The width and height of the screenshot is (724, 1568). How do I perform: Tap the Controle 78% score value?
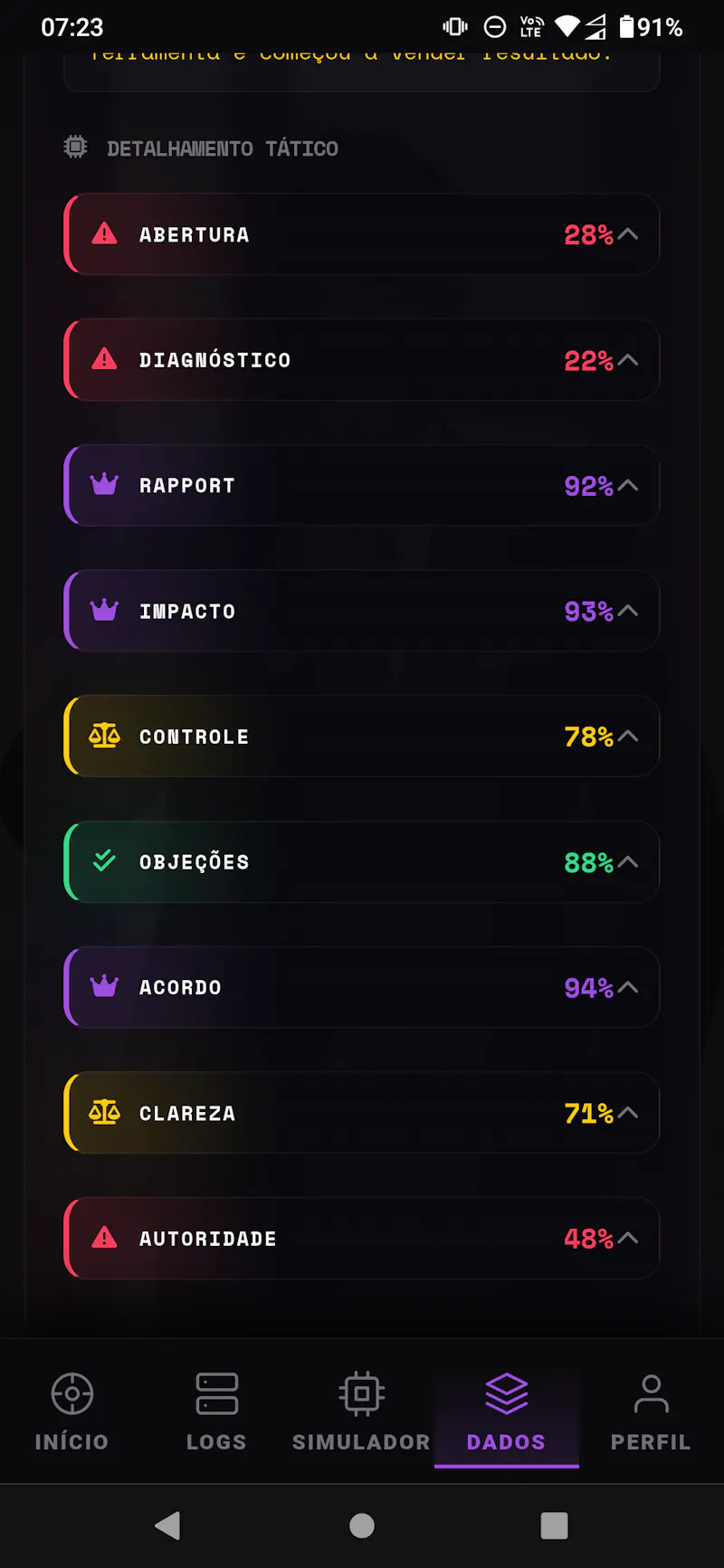[589, 736]
